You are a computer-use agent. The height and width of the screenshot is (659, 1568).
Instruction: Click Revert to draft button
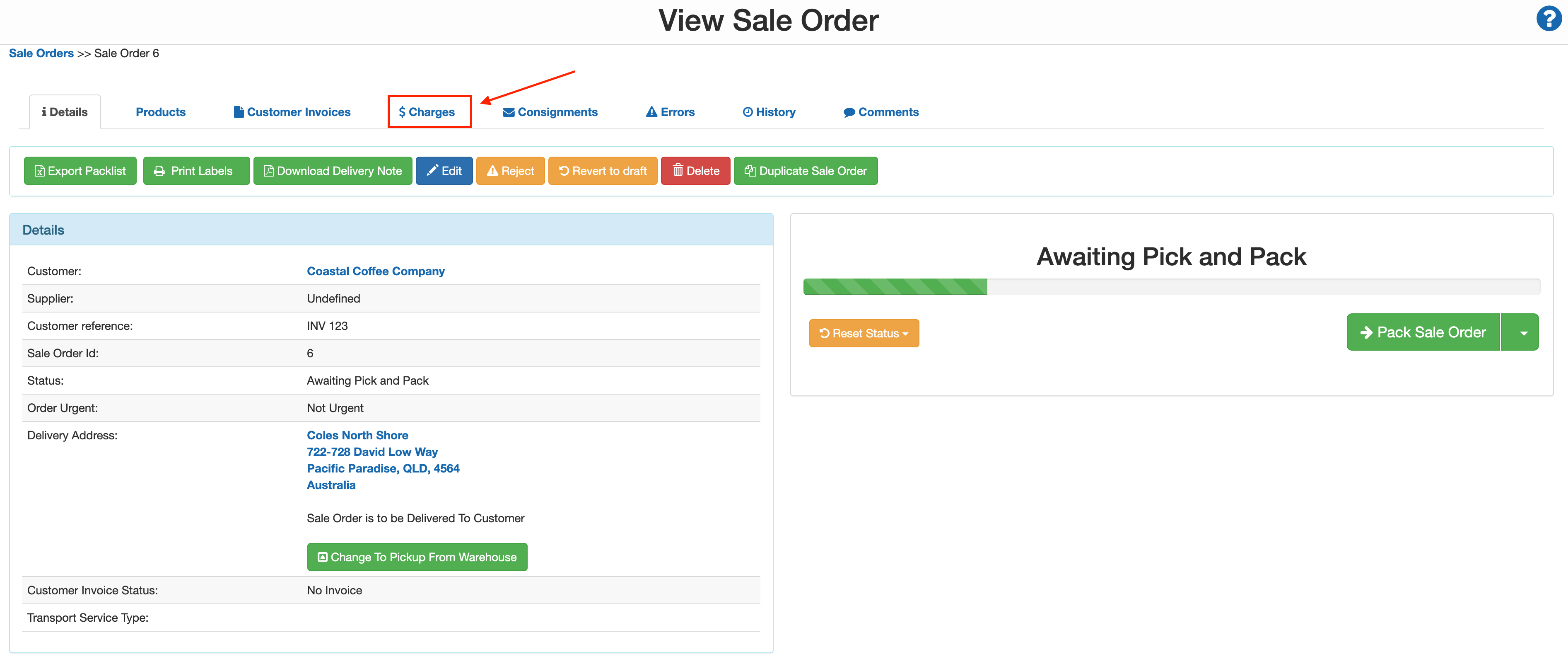pos(603,170)
